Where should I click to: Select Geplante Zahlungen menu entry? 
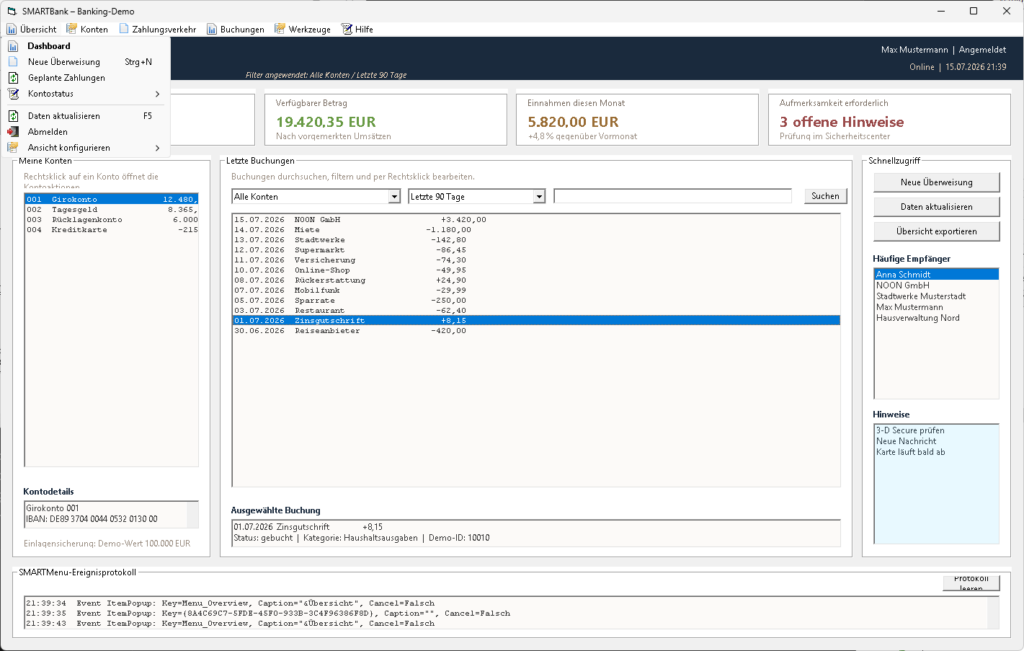[x=85, y=78]
